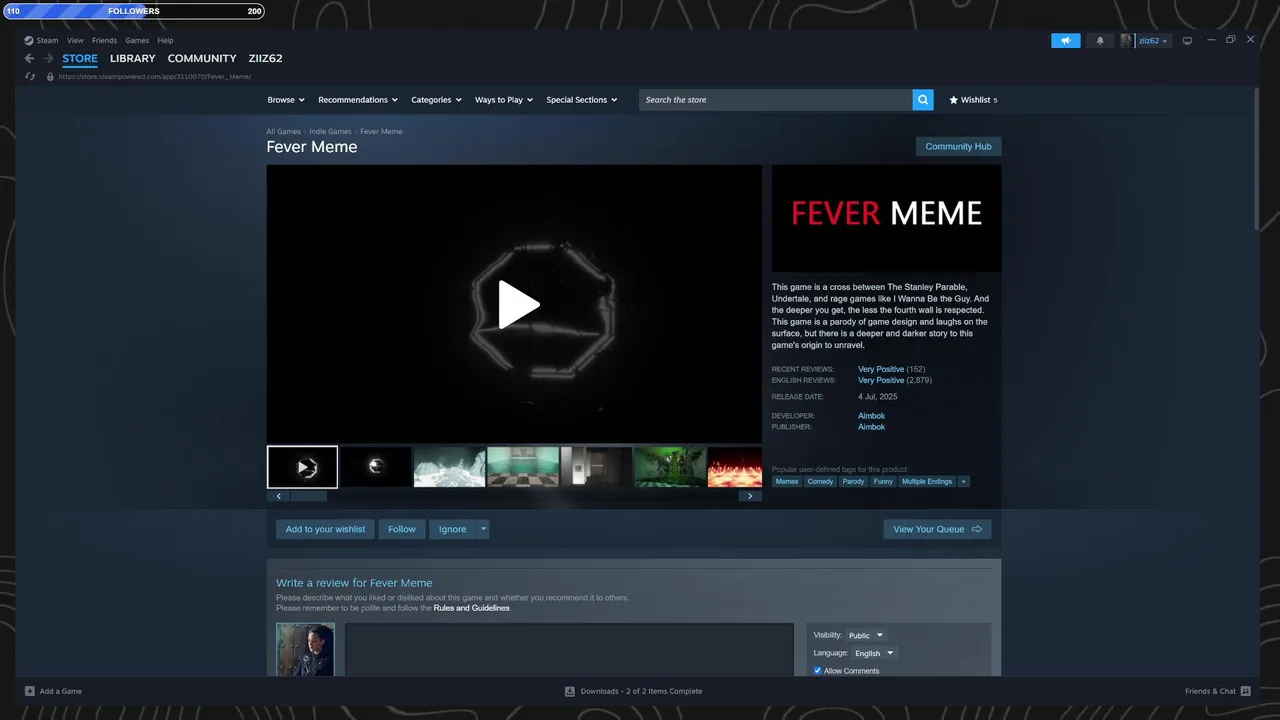
Task: Open the ziiz62 account dropdown
Action: 1153,41
